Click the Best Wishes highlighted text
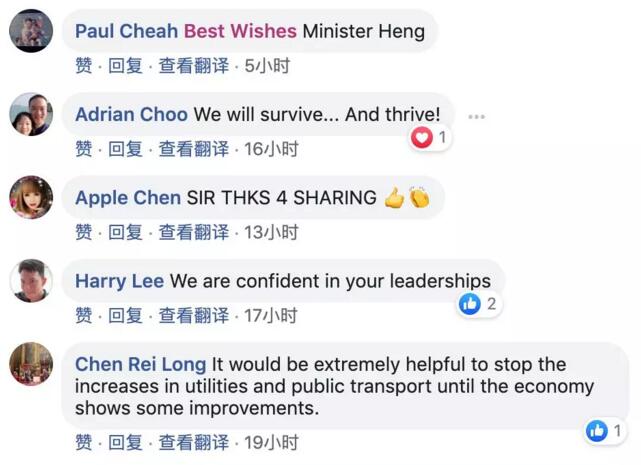 coord(240,31)
